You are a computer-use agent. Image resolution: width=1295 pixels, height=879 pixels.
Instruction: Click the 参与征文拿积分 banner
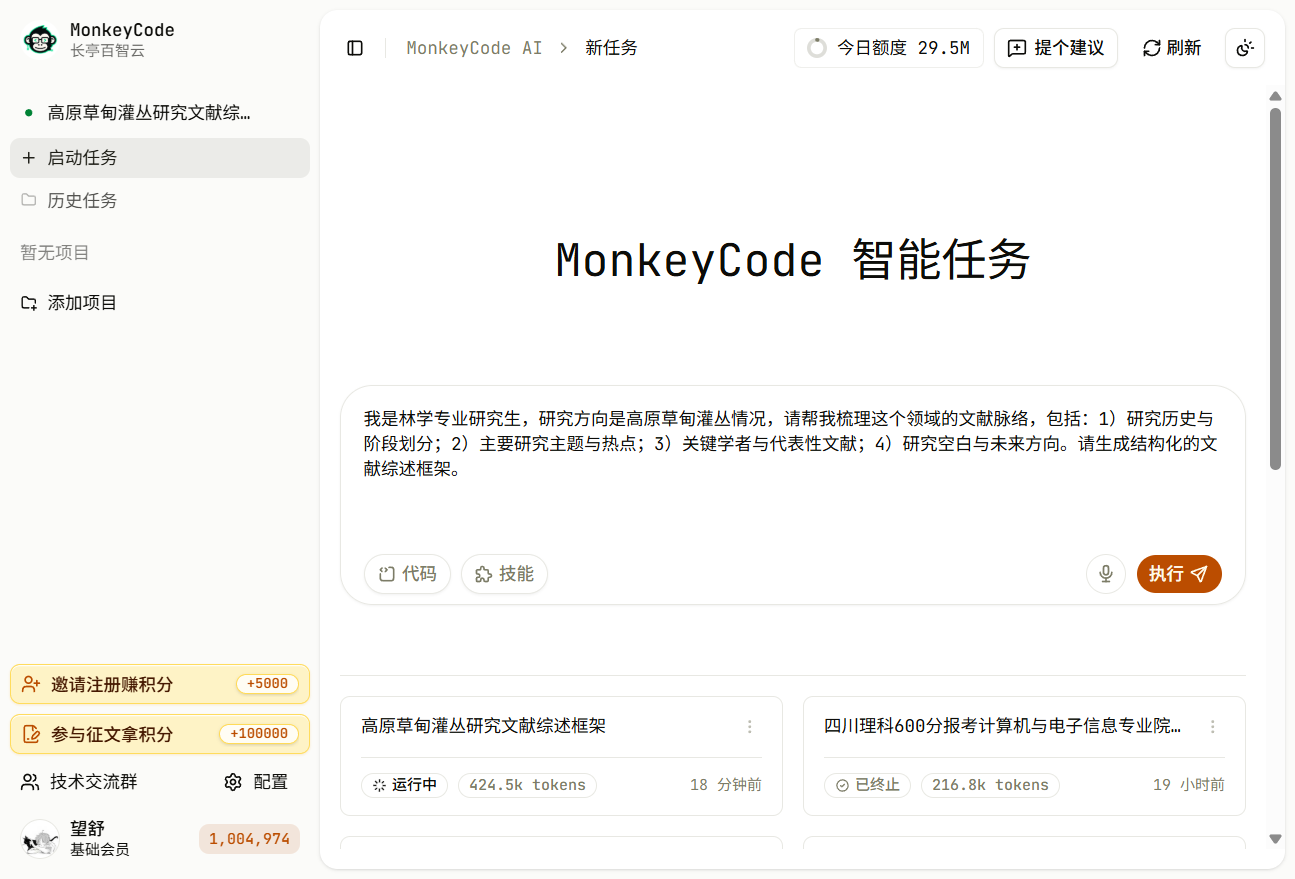[x=160, y=734]
